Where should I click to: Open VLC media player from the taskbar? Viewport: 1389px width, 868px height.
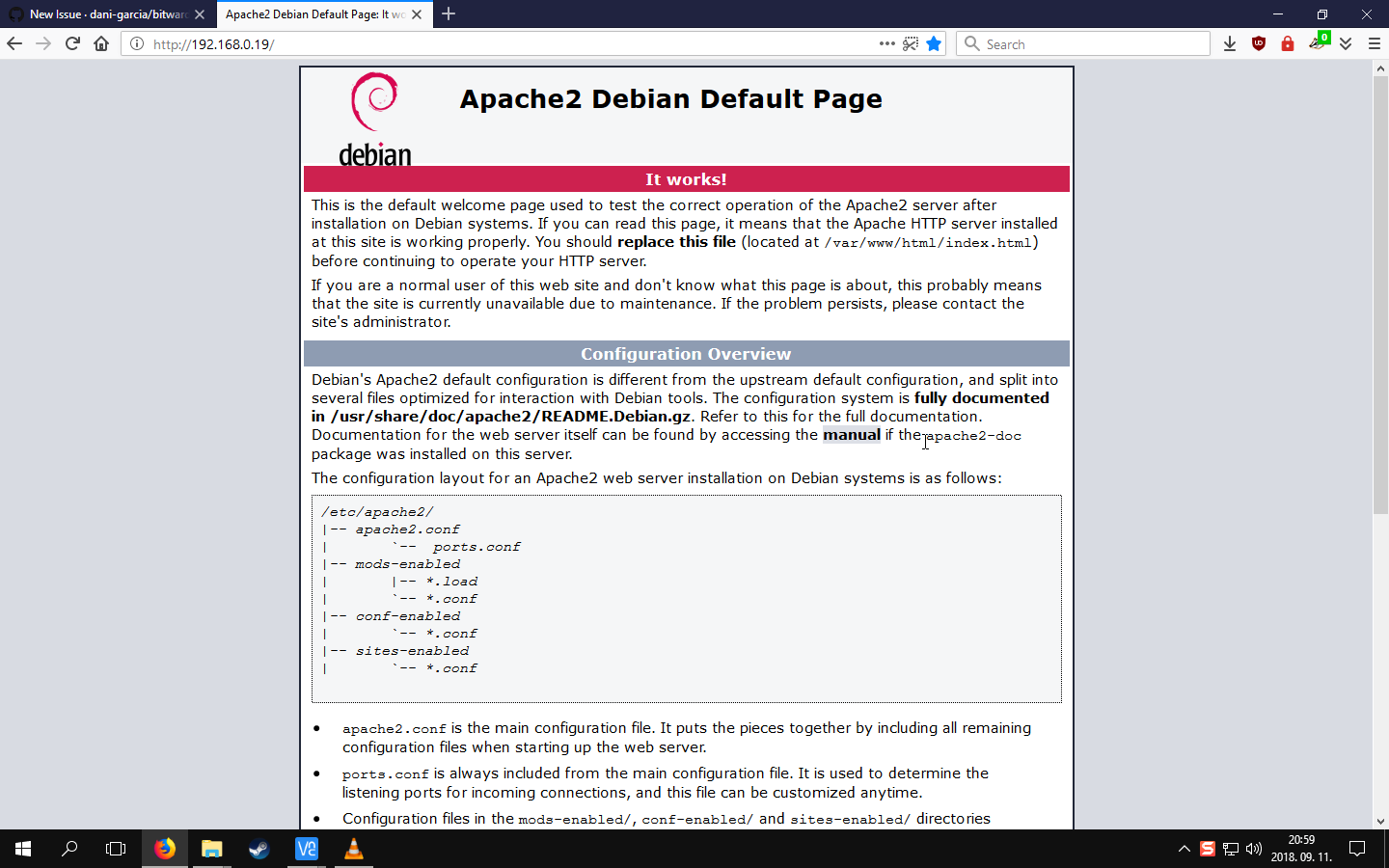pos(354,849)
